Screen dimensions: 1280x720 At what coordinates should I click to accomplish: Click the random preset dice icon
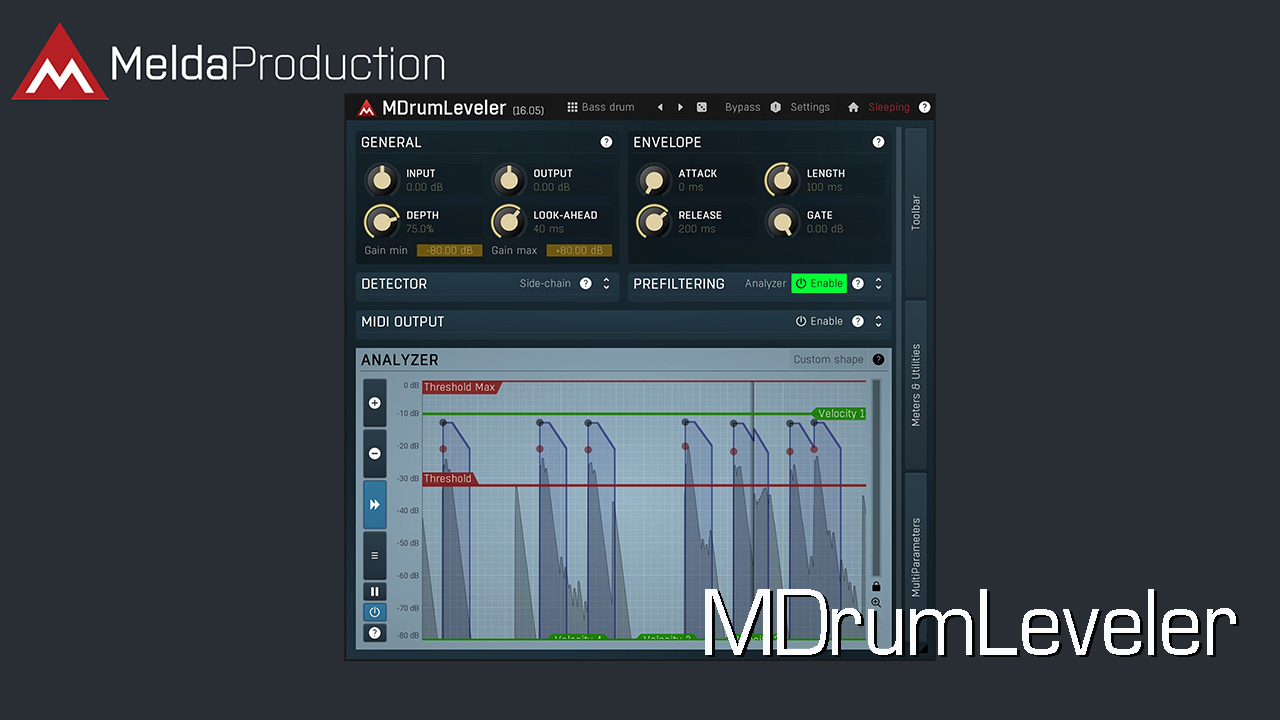tap(702, 107)
